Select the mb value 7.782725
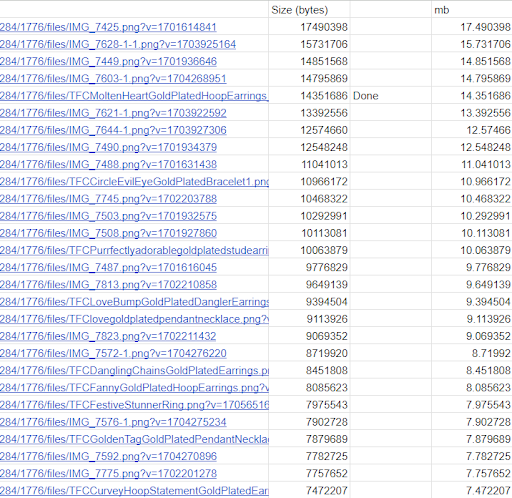Viewport: 512px width, 498px height. (472, 456)
